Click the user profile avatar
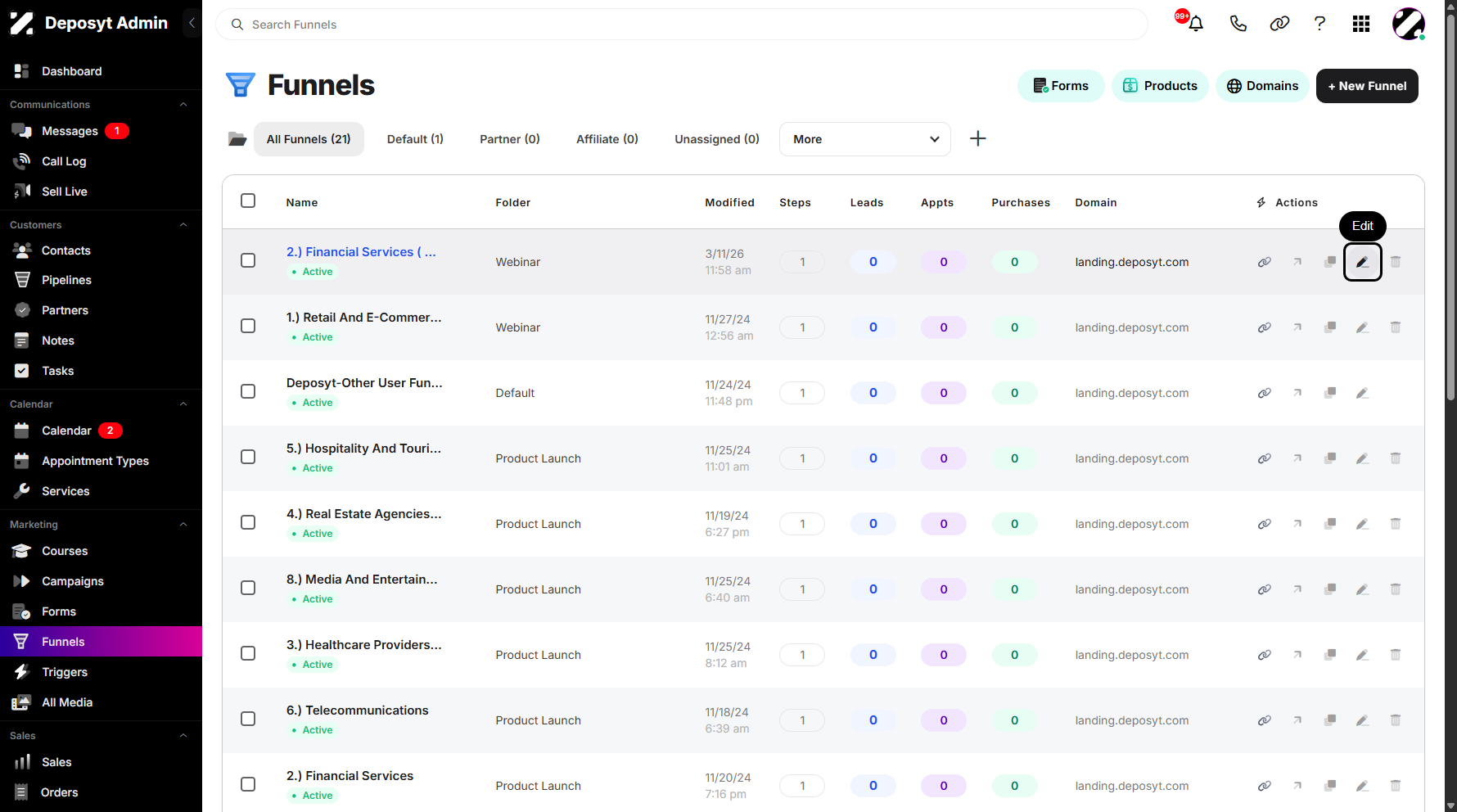This screenshot has width=1457, height=812. [x=1409, y=24]
